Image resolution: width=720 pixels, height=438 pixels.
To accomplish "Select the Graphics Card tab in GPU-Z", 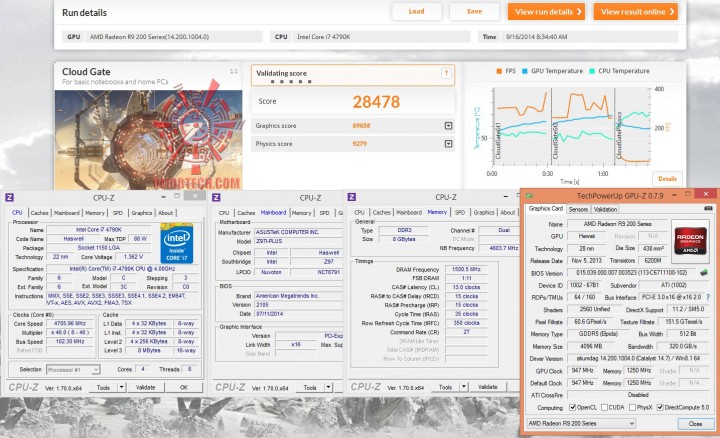I will point(546,208).
